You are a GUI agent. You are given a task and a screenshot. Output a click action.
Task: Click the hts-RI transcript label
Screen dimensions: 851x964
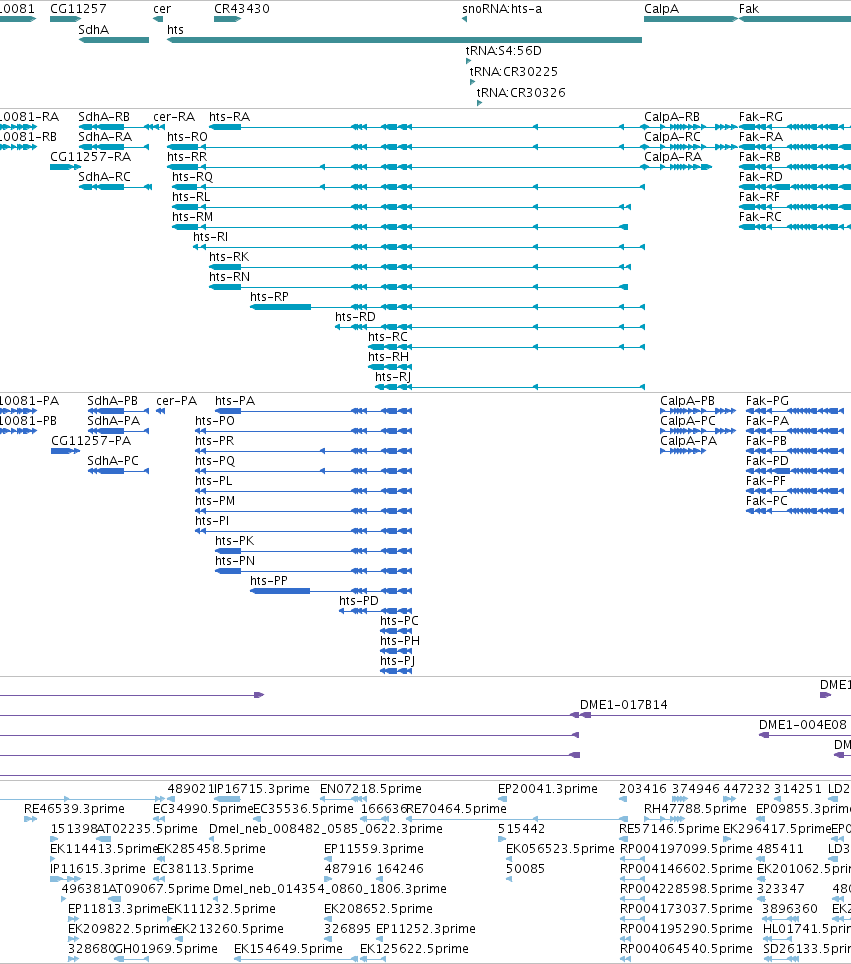[210, 237]
